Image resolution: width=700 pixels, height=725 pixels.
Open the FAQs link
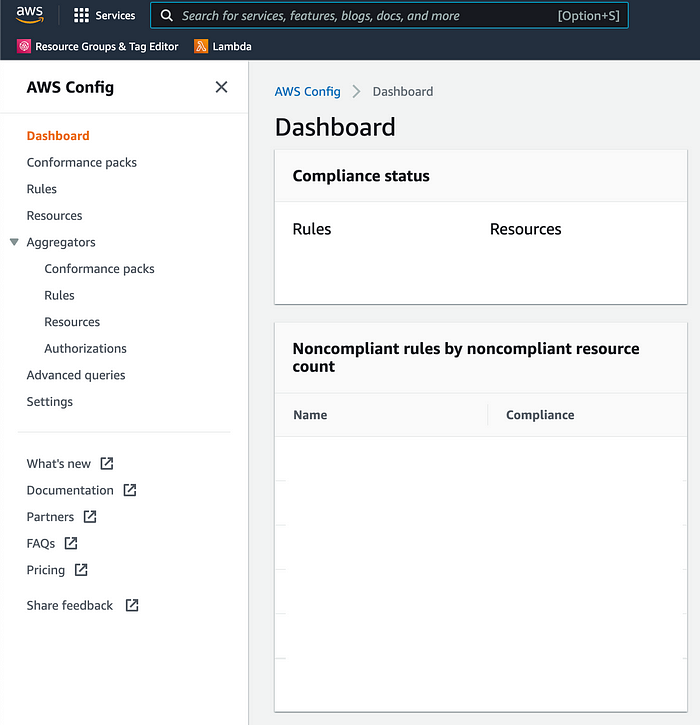click(x=41, y=543)
